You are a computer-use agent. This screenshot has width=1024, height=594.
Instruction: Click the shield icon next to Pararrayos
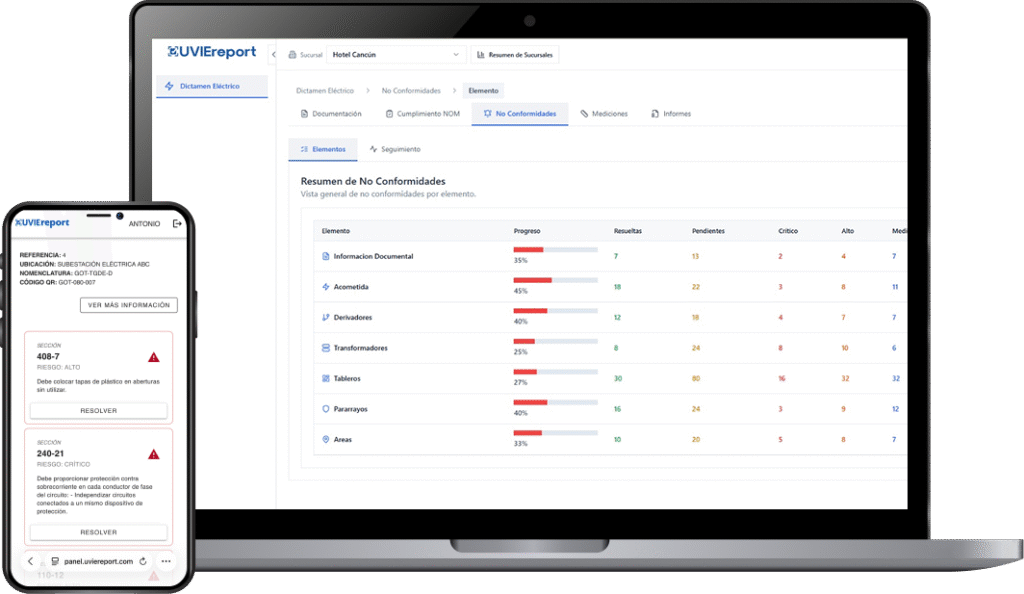click(325, 409)
